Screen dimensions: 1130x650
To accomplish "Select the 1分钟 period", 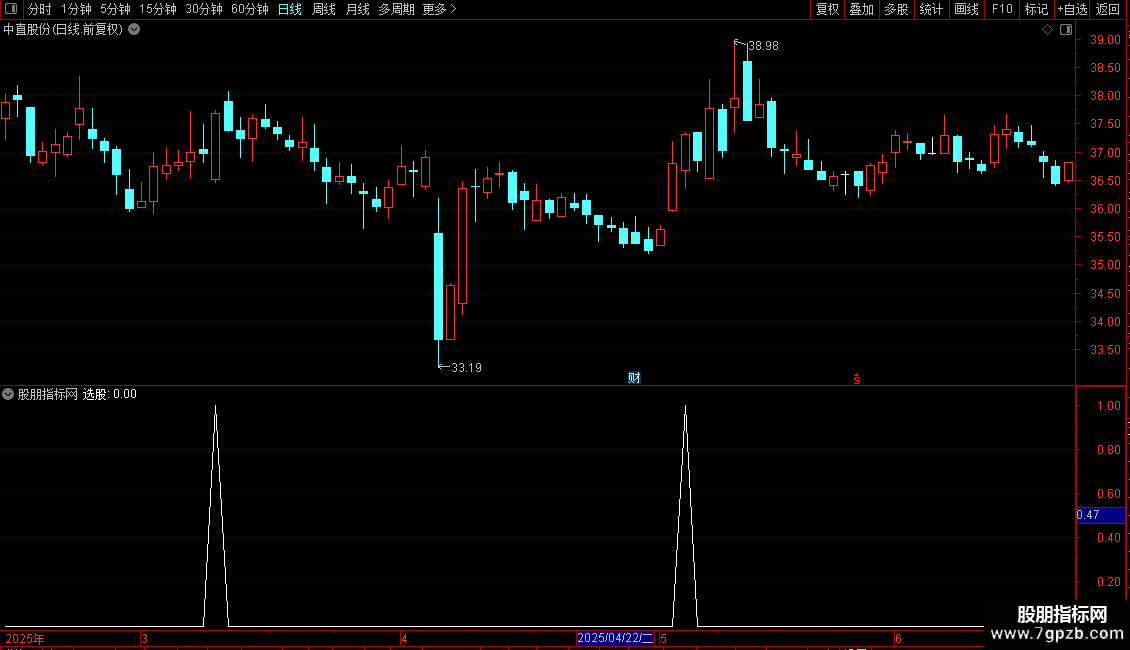I will point(76,9).
